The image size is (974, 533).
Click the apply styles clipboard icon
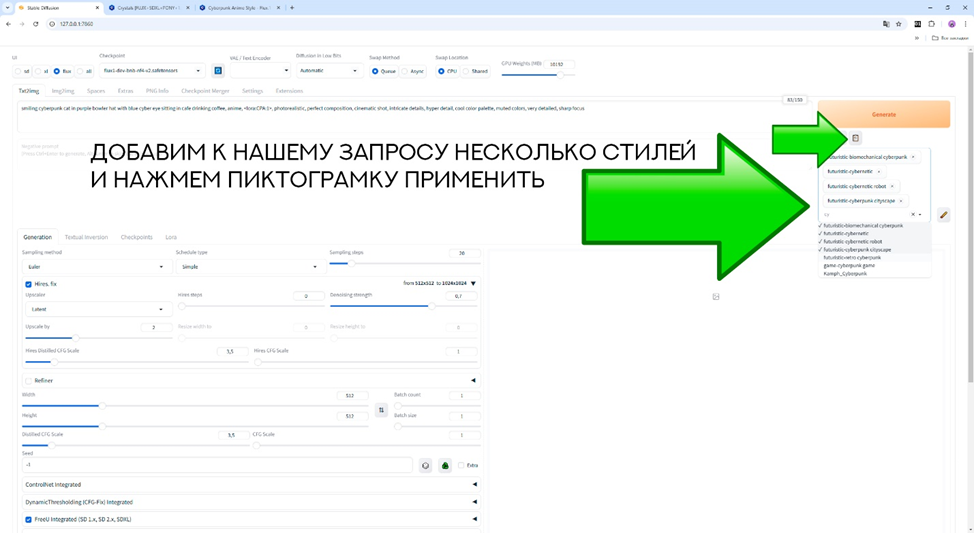pos(855,138)
